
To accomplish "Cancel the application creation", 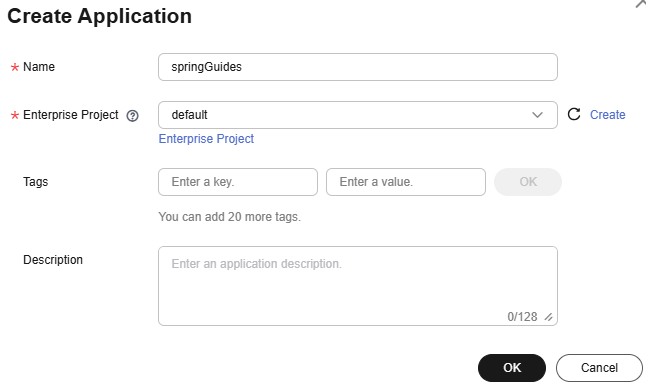I will [x=599, y=368].
